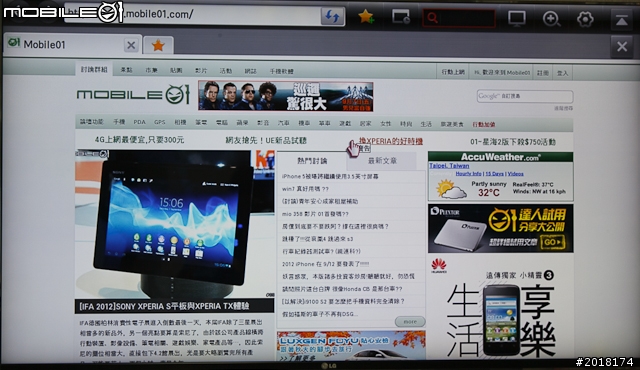Viewport: 640px width, 370px height.
Task: Select 生活 in the category bar
Action: tap(426, 124)
